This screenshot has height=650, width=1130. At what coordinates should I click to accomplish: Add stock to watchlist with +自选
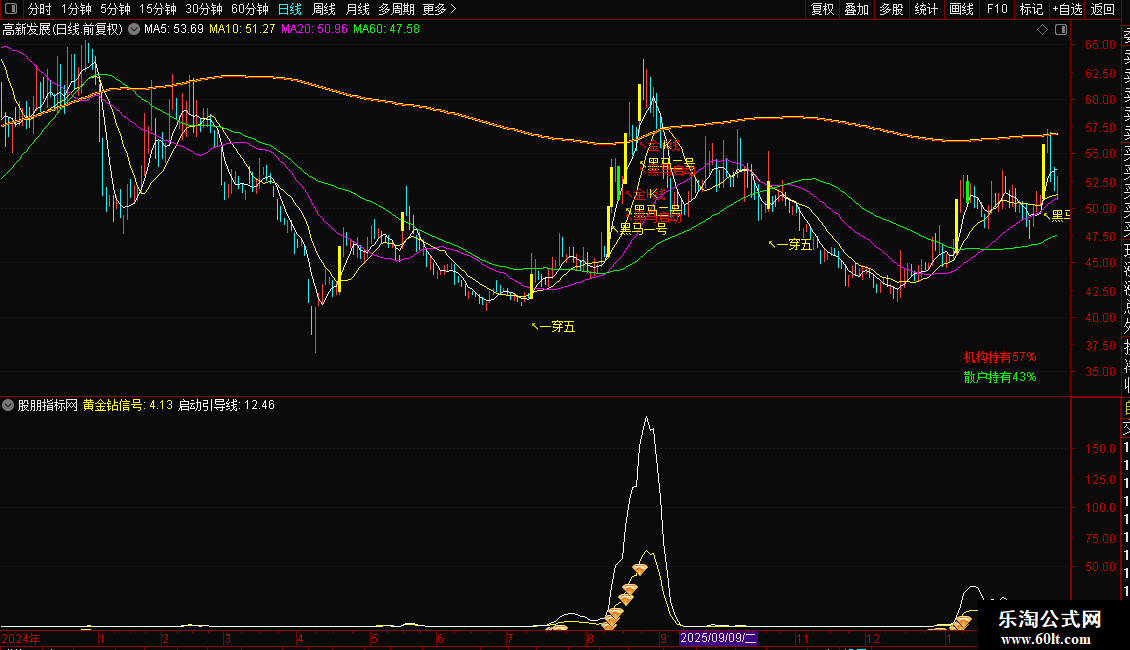(1067, 9)
